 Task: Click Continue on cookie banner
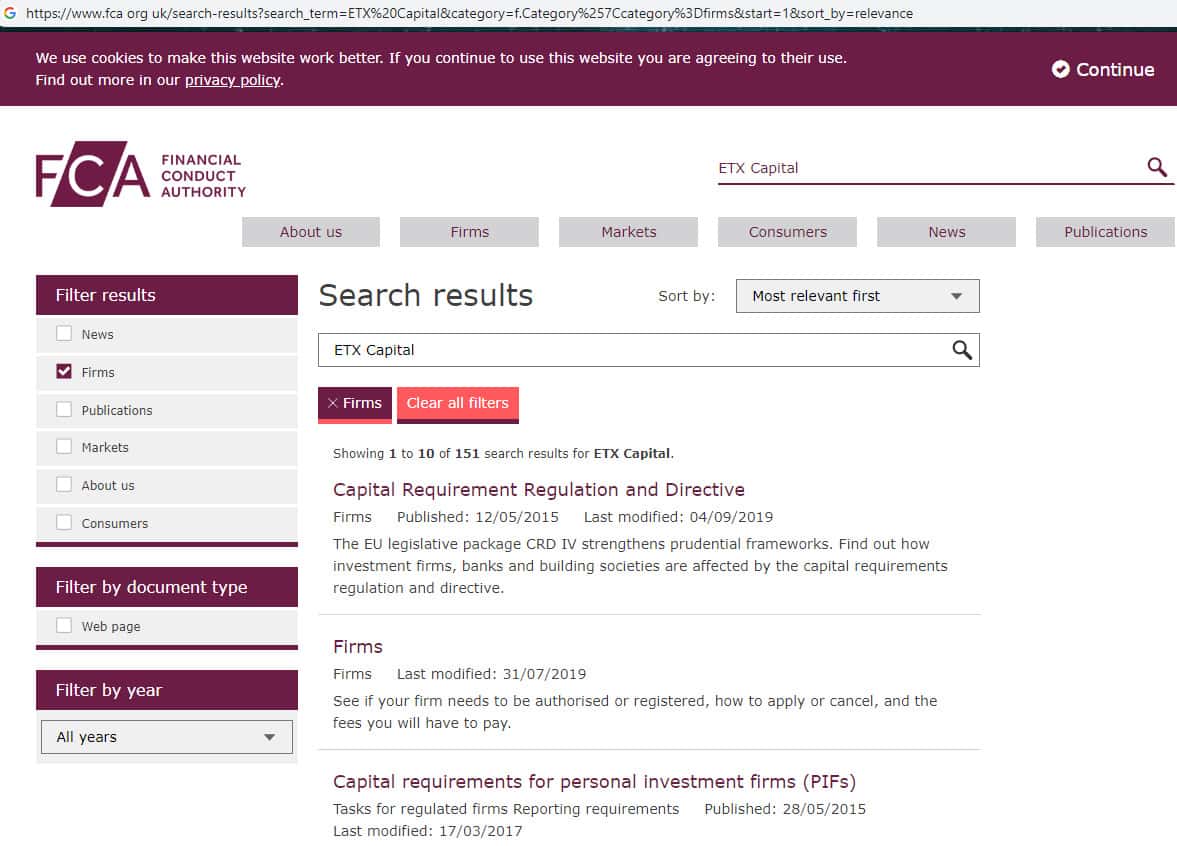click(x=1103, y=69)
